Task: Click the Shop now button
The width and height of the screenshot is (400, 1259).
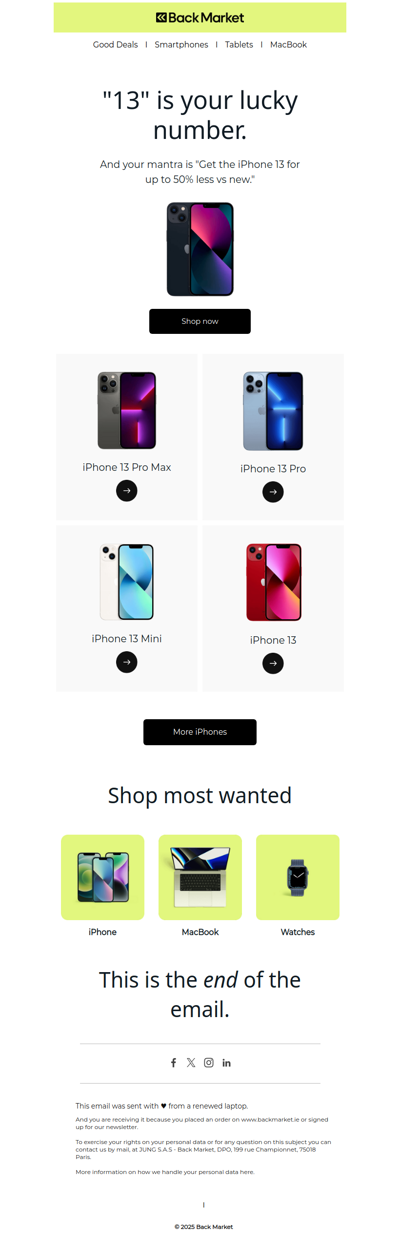Action: [200, 321]
